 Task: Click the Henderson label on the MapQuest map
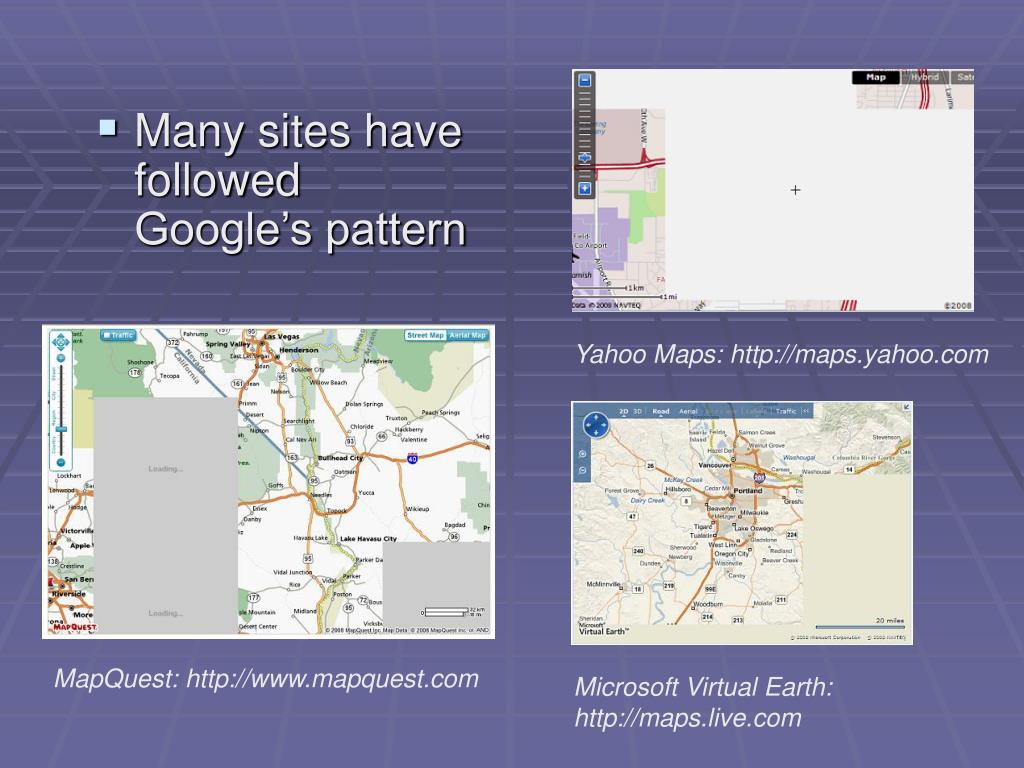tap(298, 350)
